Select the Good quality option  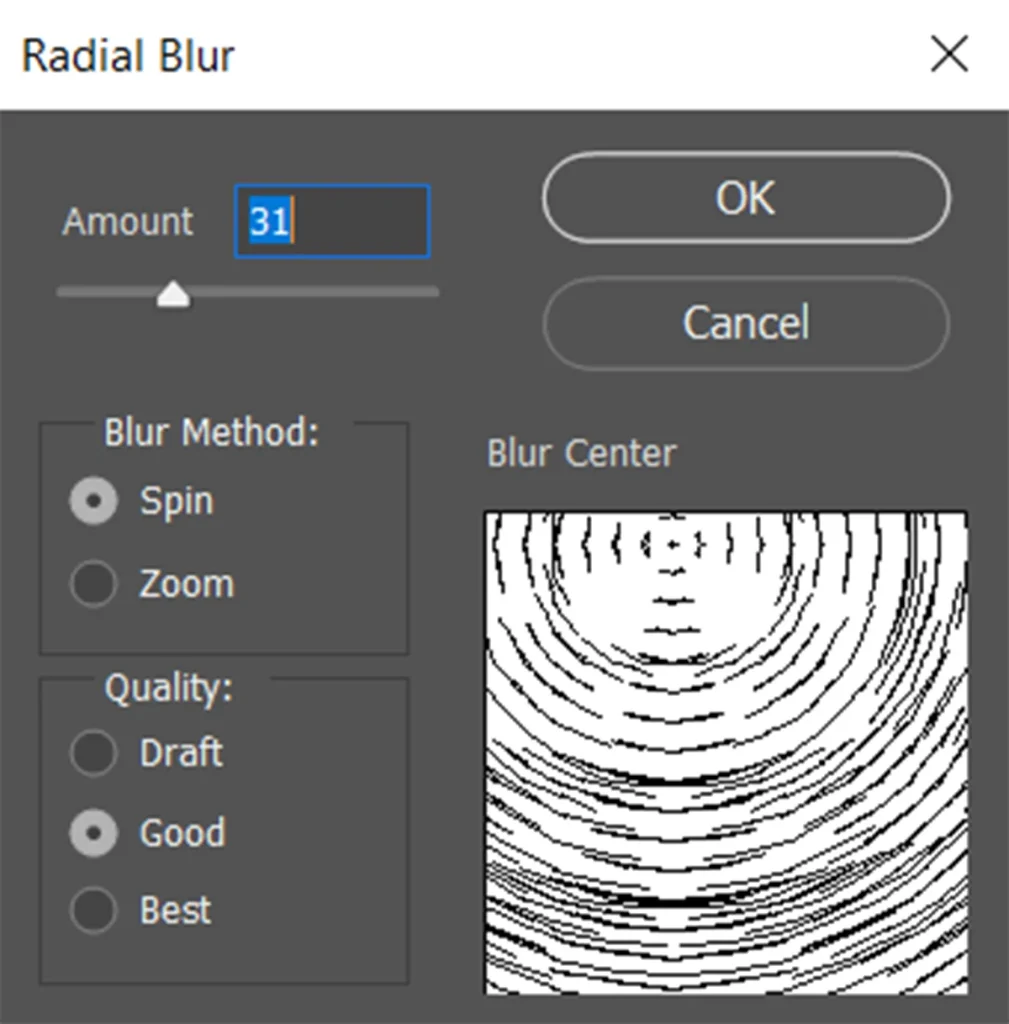coord(93,832)
